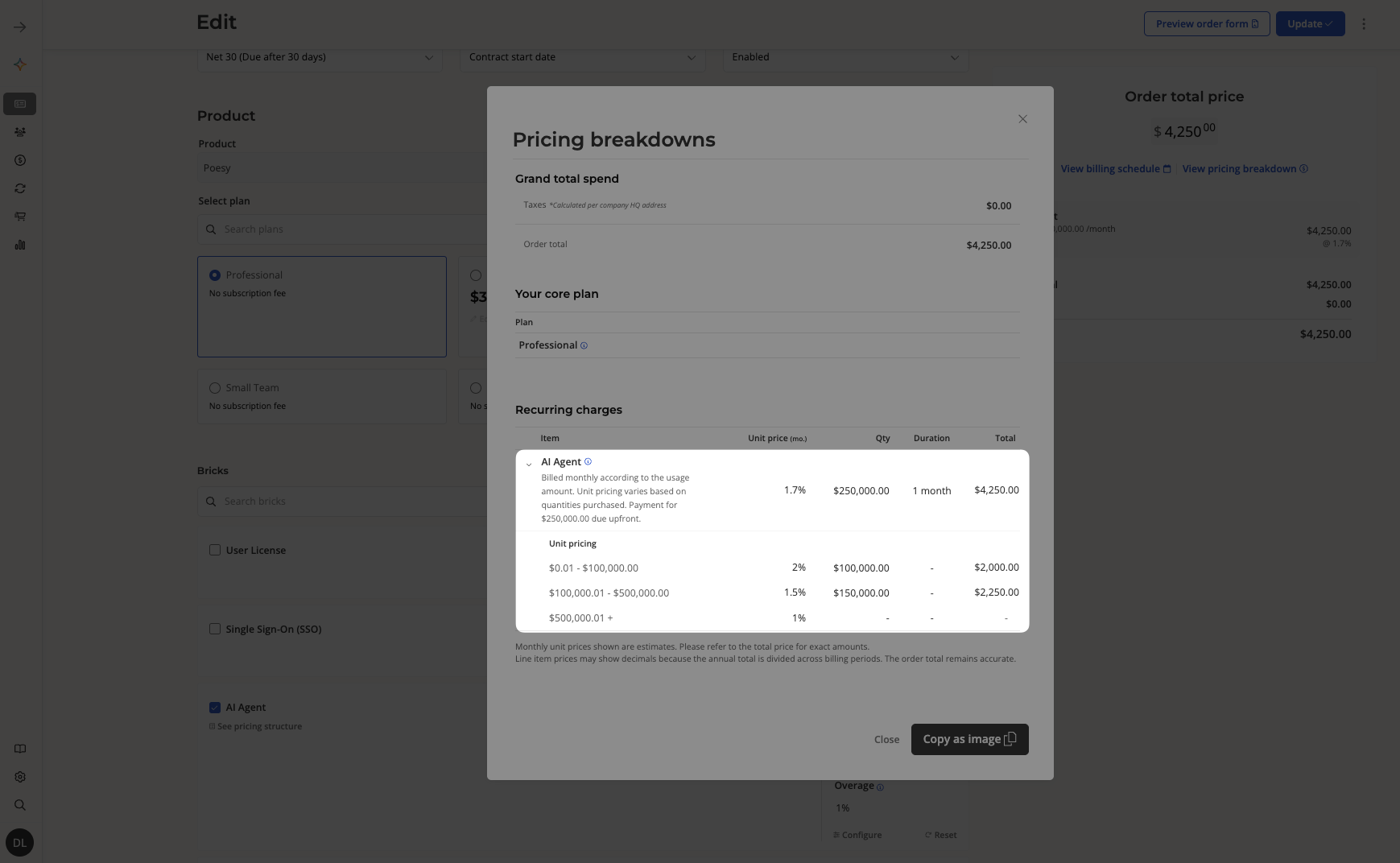The width and height of the screenshot is (1400, 863).
Task: Click the Reset link under Overage
Action: tap(940, 835)
